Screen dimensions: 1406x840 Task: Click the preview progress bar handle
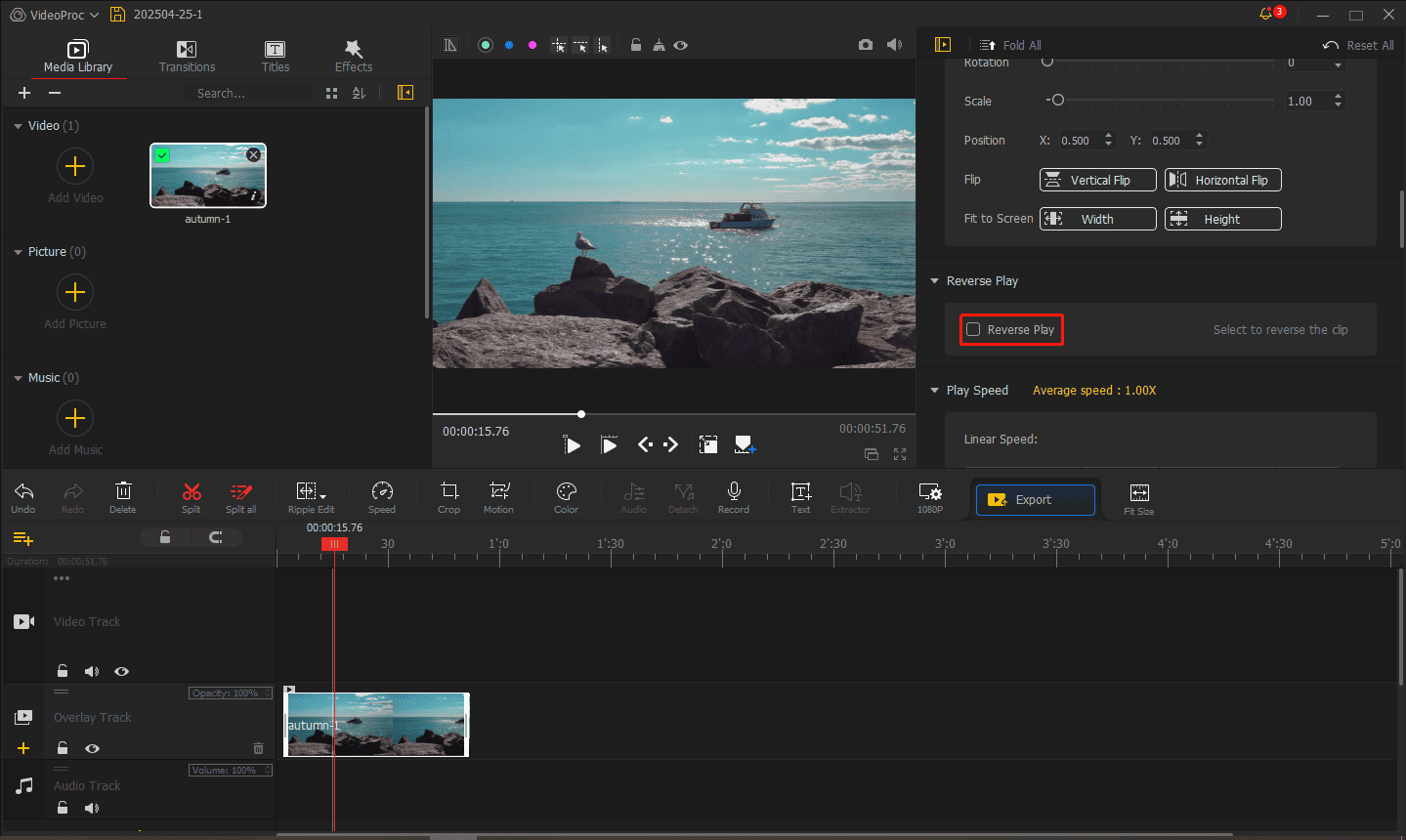[x=581, y=414]
